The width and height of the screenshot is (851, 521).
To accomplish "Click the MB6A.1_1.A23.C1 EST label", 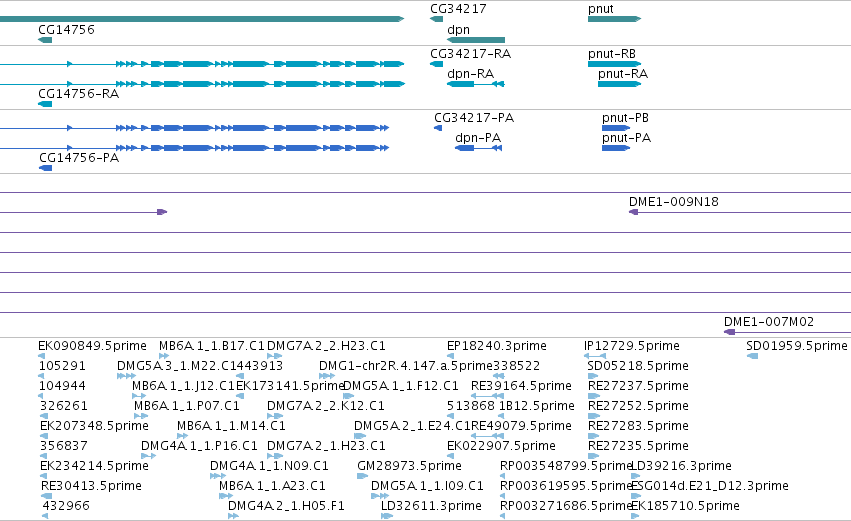I will [x=272, y=486].
